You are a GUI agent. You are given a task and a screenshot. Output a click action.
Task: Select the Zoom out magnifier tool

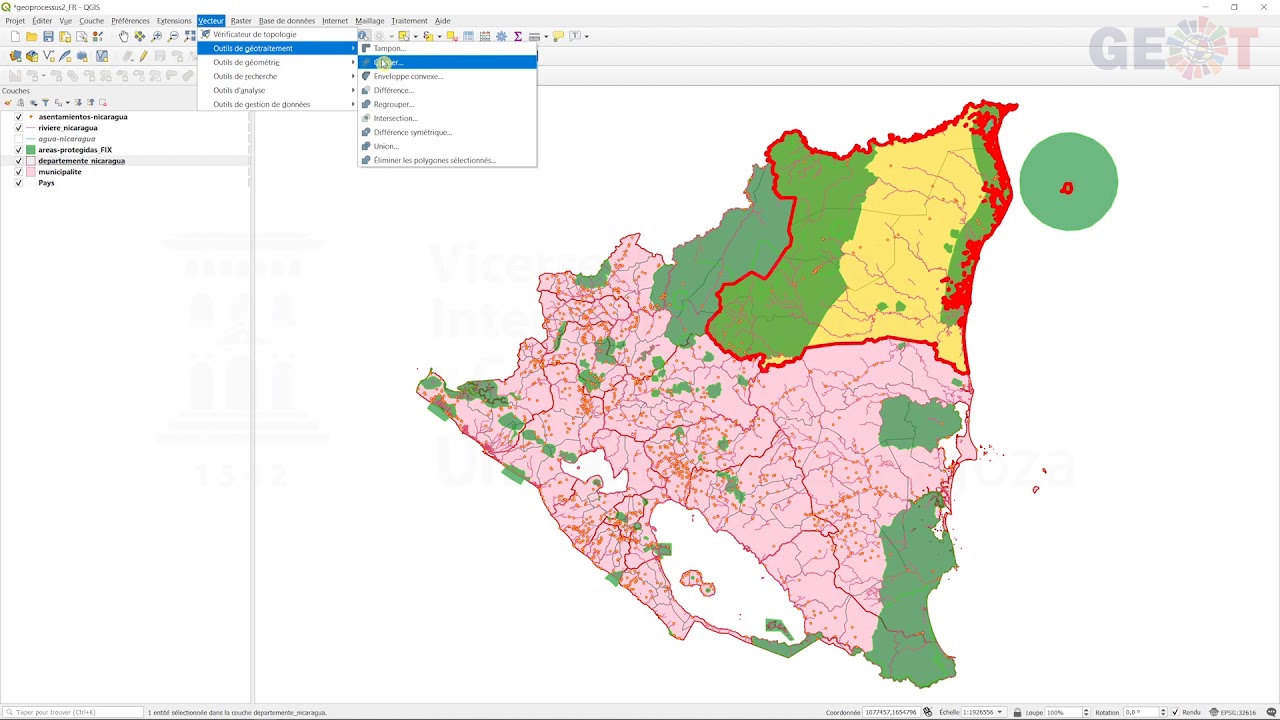pyautogui.click(x=173, y=36)
